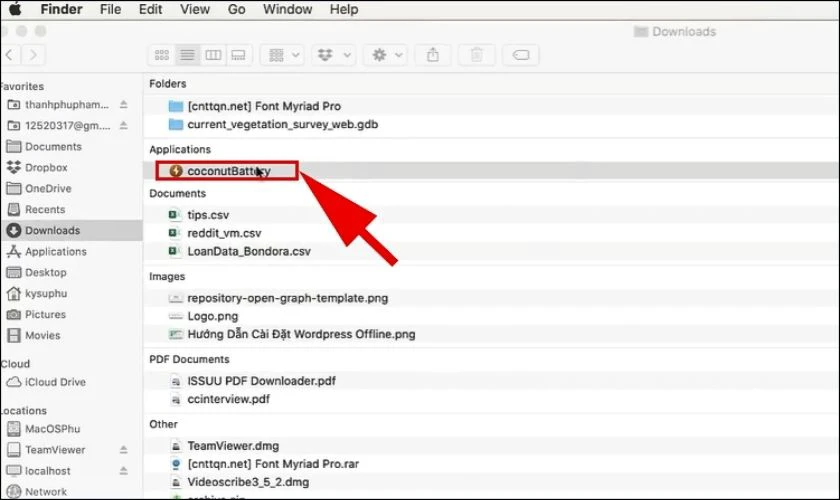Select Hướng Dẫn Cài Đặt Wordpress Offline.png
The width and height of the screenshot is (840, 500).
coord(292,334)
